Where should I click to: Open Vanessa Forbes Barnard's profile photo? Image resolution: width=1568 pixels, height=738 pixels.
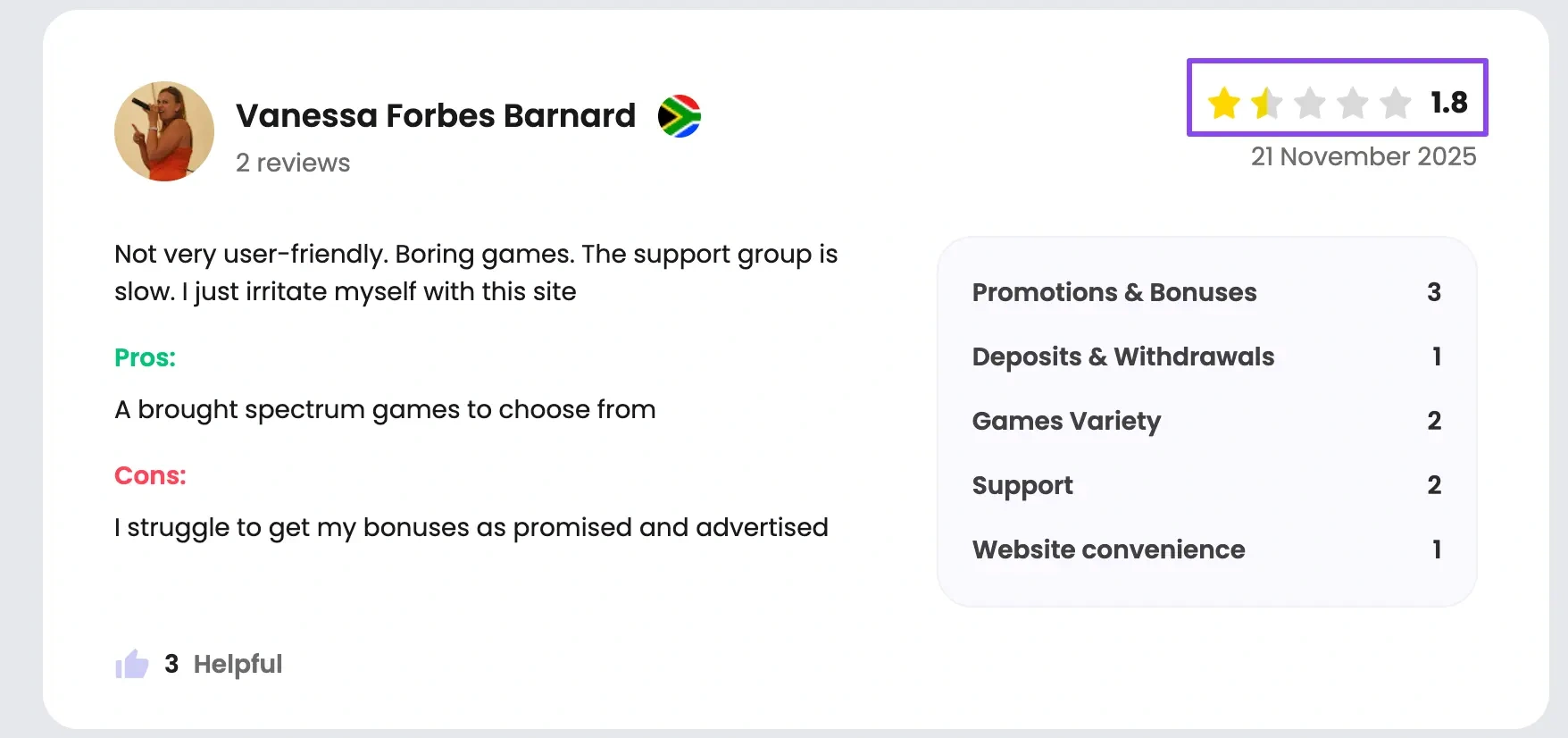(164, 131)
